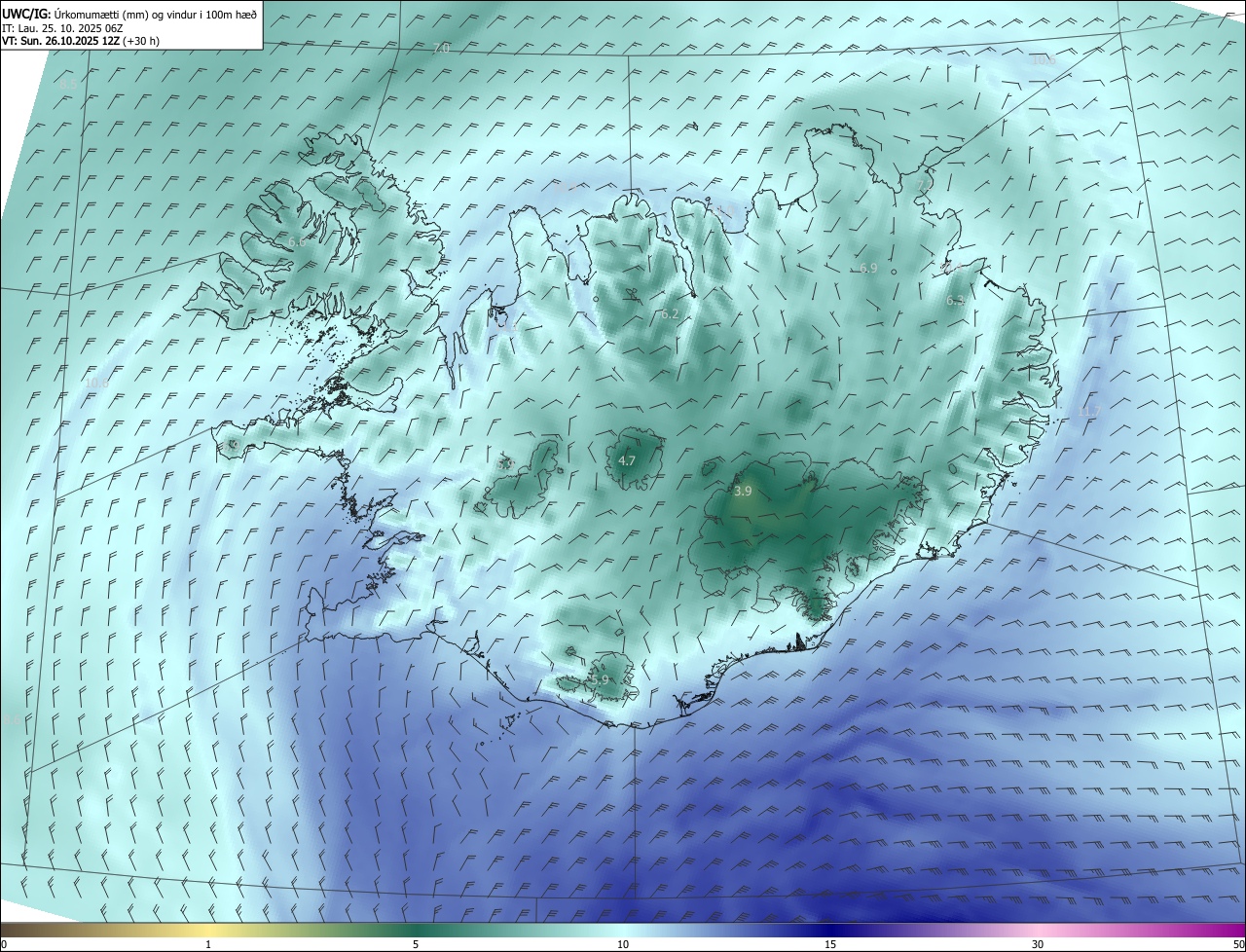Viewport: 1246px width, 952px height.
Task: Click the '10' tick label on the color scale
Action: click(x=623, y=944)
